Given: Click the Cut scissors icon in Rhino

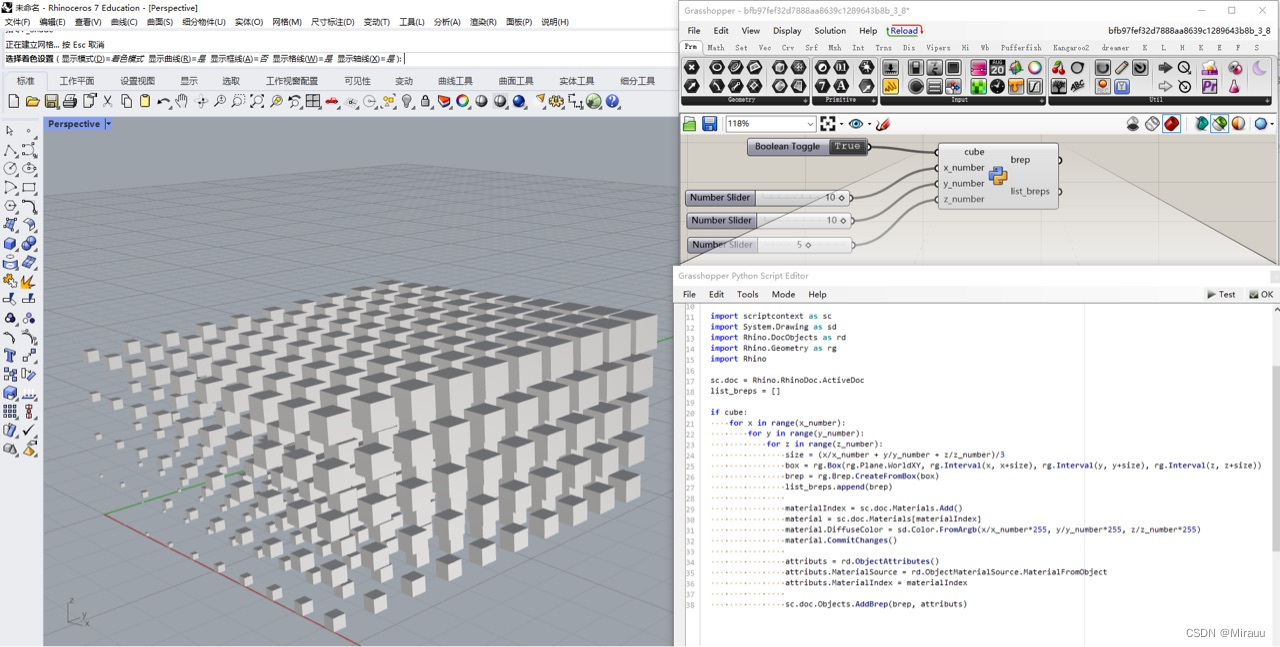Looking at the screenshot, I should 107,101.
